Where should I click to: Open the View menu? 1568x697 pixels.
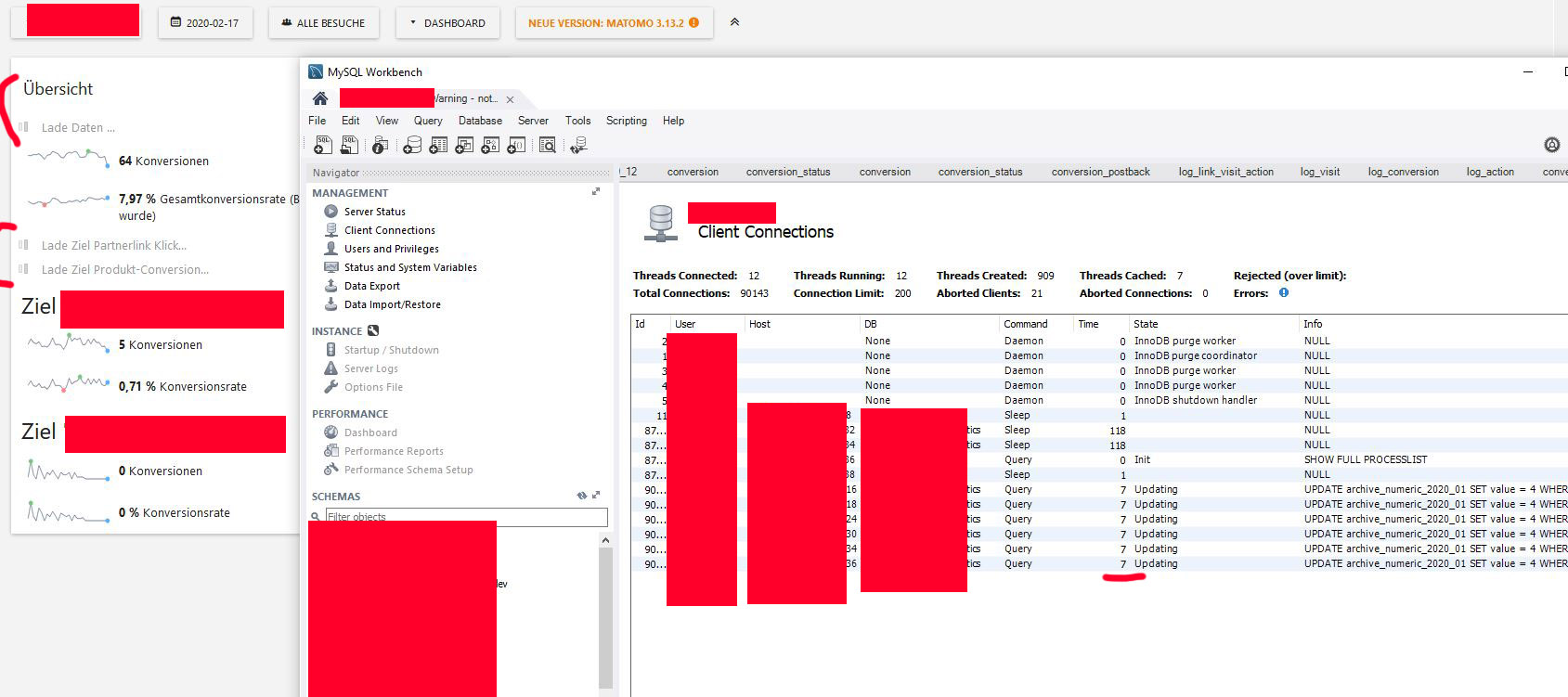(387, 121)
